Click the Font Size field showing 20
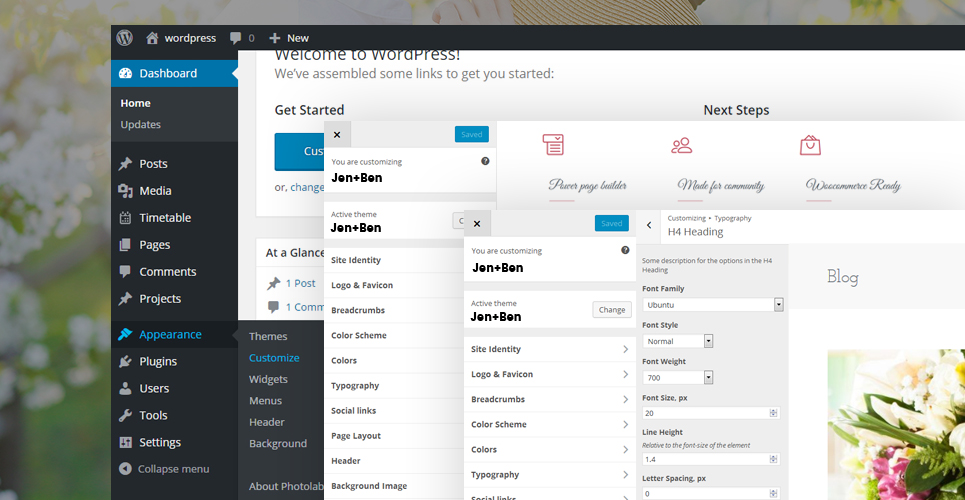This screenshot has height=500, width=965. pos(711,413)
